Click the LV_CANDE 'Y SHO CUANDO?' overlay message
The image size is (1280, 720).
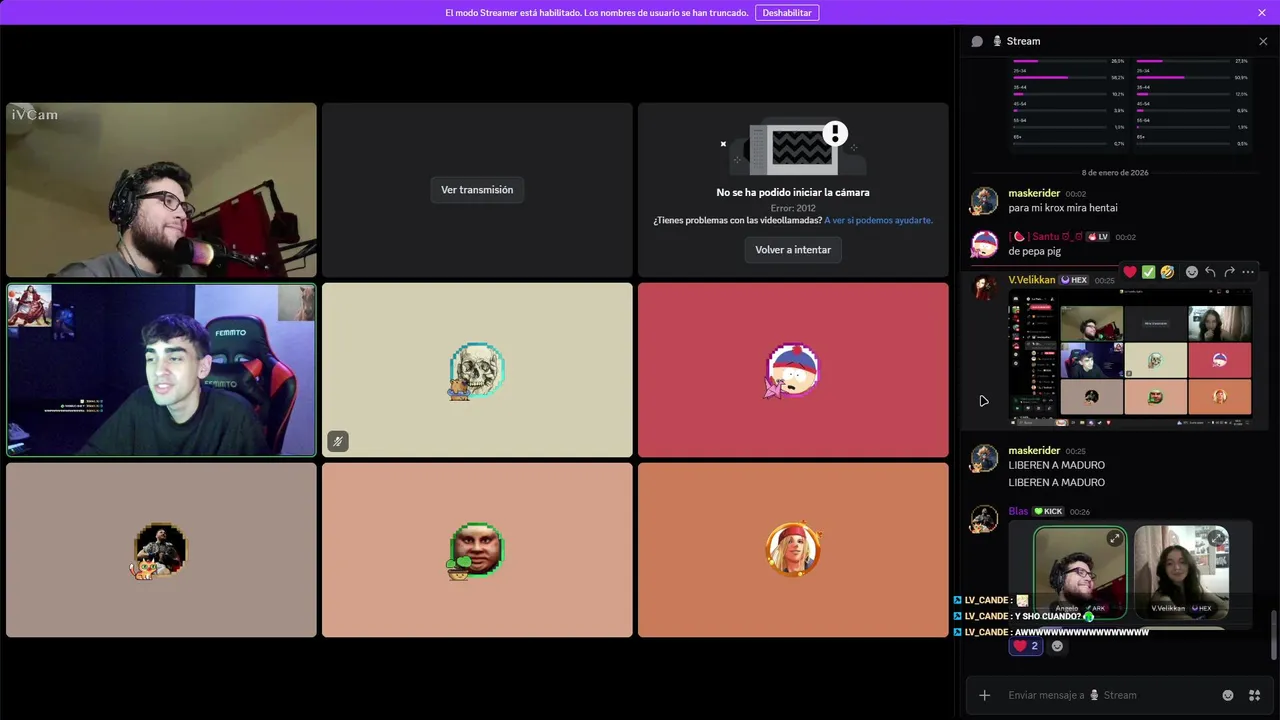coord(1024,616)
